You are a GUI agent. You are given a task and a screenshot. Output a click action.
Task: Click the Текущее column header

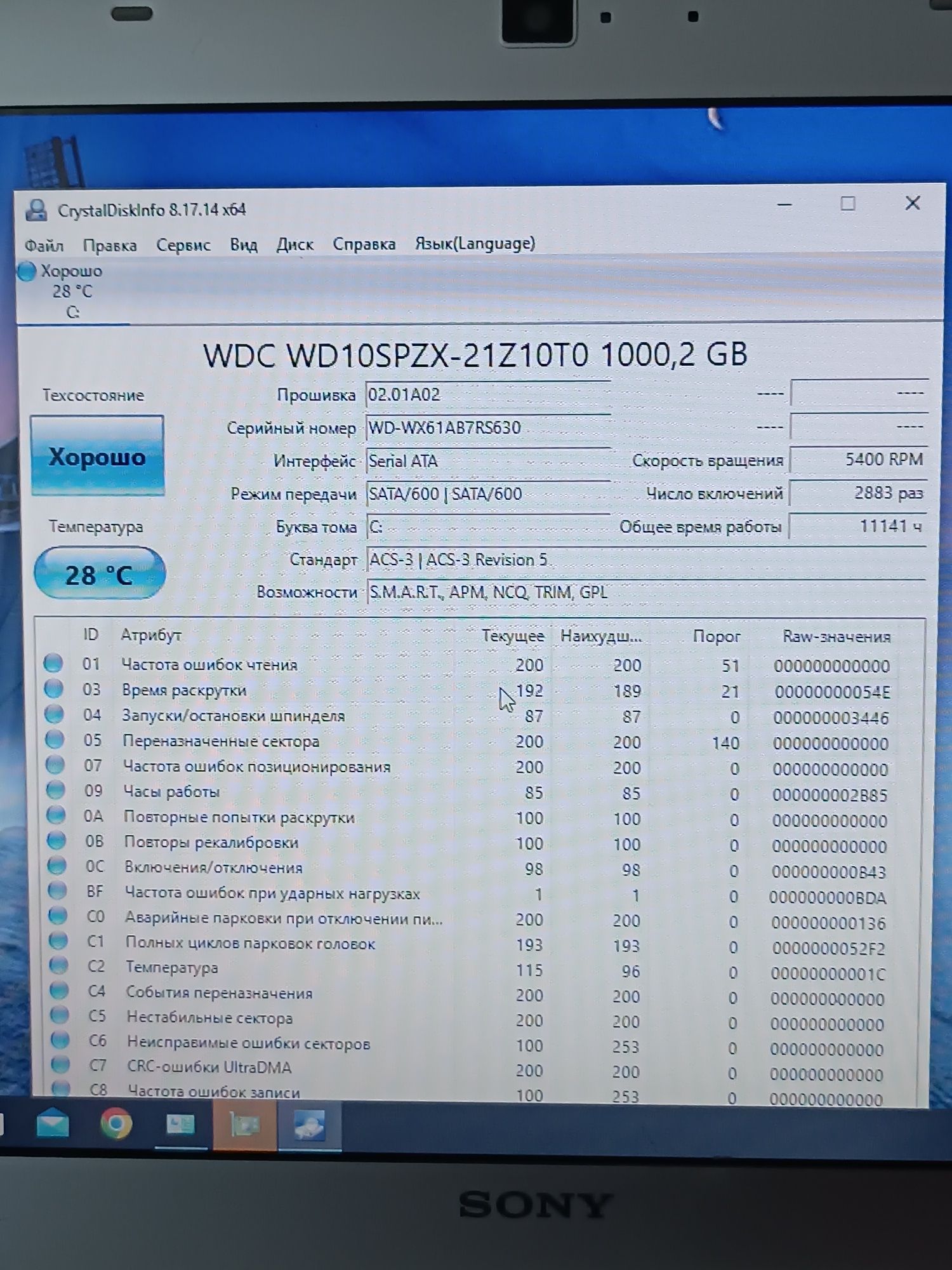(x=513, y=636)
